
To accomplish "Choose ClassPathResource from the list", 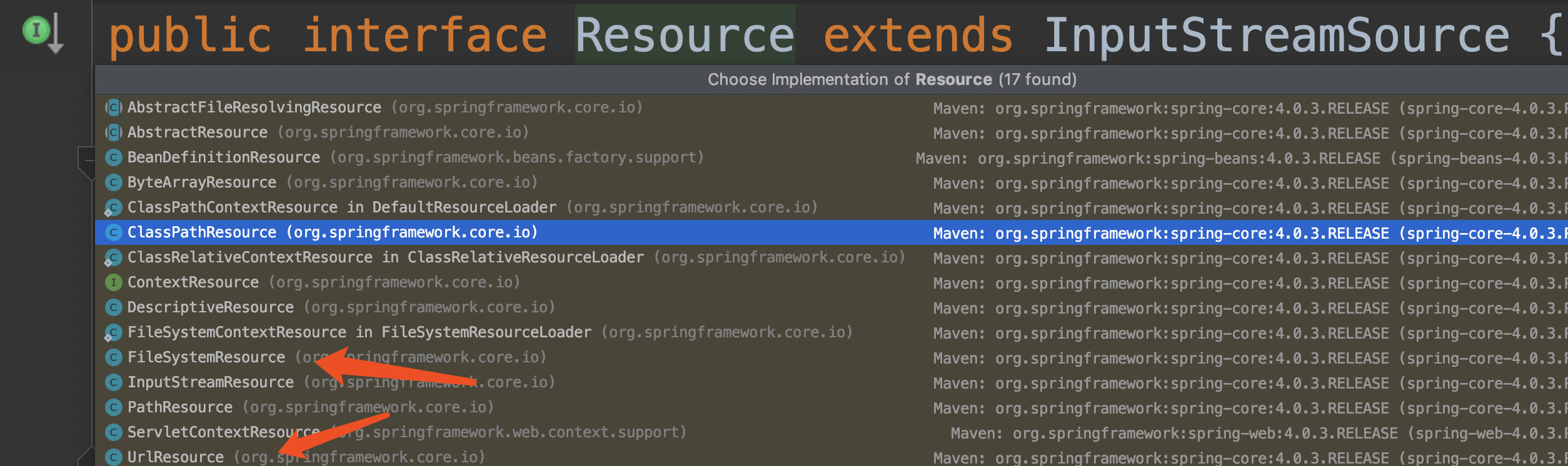I will coord(202,232).
